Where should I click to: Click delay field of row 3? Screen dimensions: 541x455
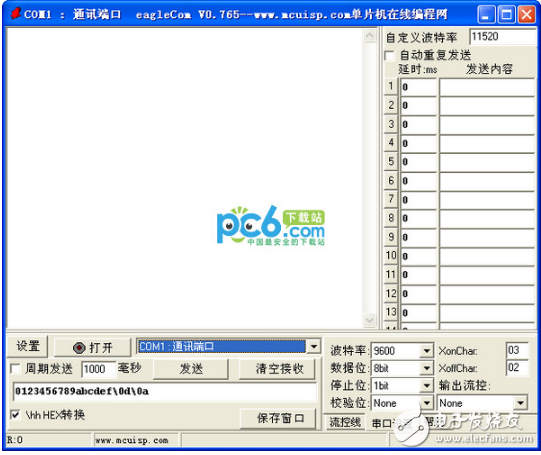[418, 125]
